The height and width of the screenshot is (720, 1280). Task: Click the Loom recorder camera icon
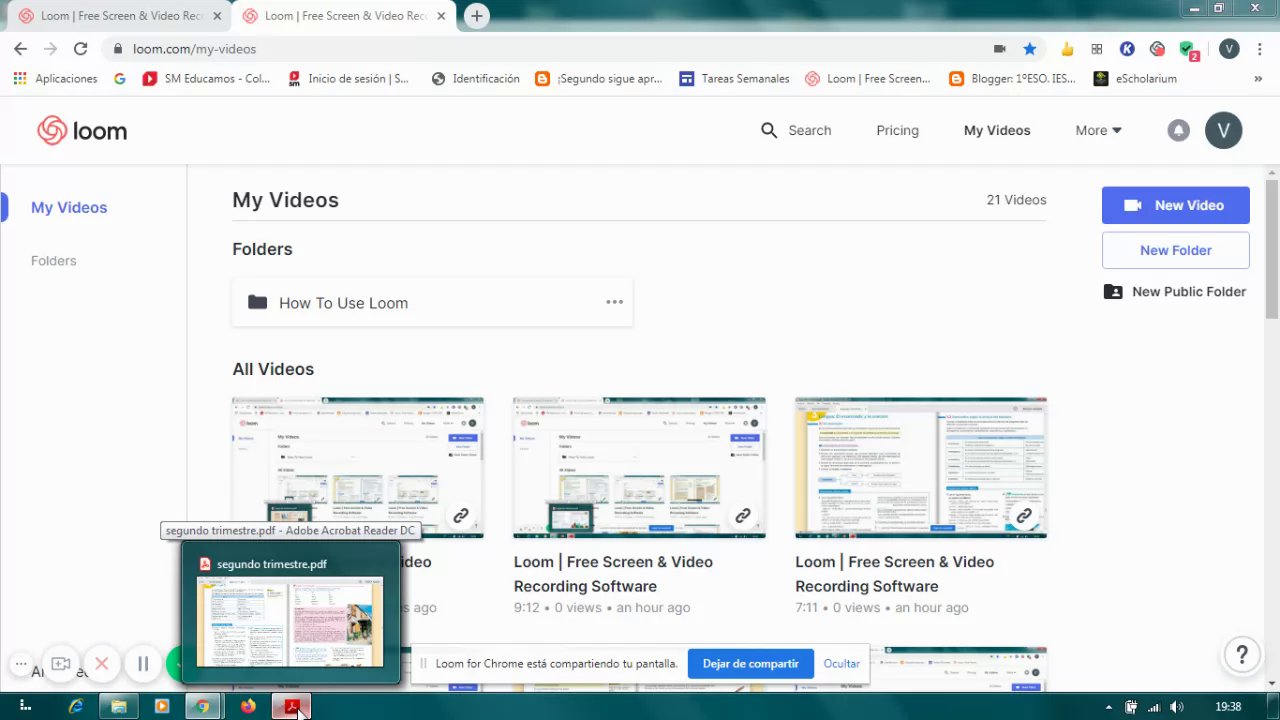point(60,664)
